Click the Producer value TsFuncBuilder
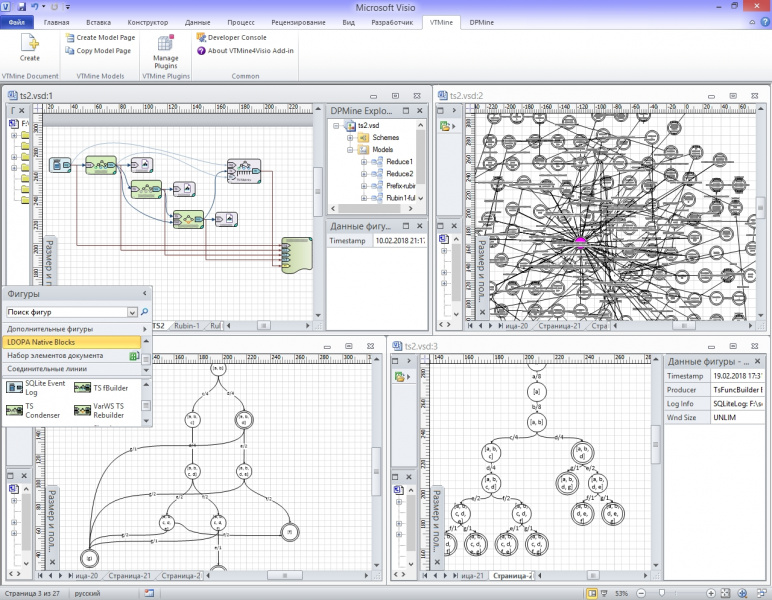The image size is (772, 600). pos(738,390)
